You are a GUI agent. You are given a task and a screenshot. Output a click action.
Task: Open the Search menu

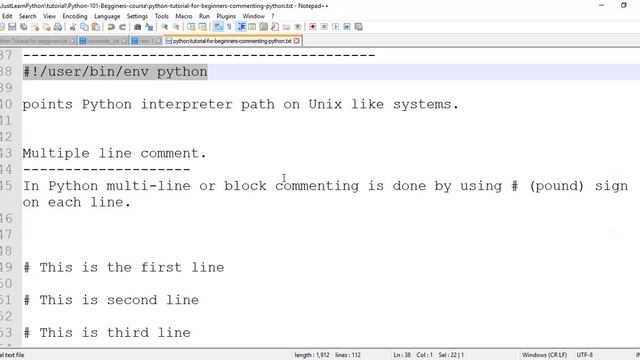28,16
